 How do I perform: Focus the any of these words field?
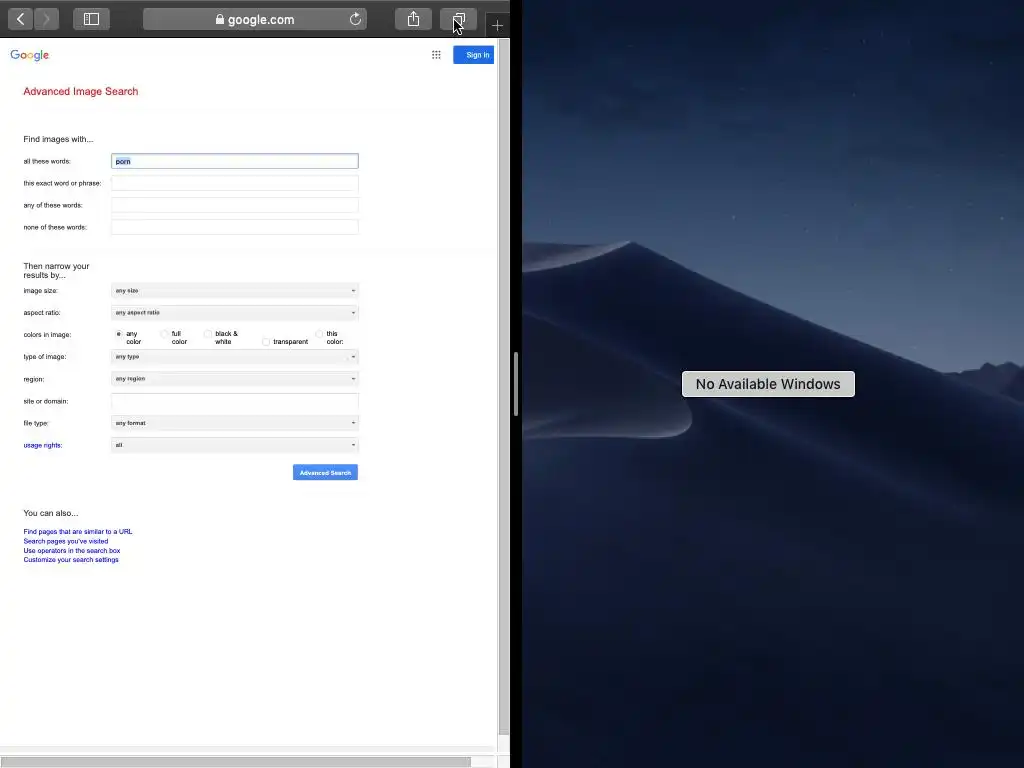[234, 205]
